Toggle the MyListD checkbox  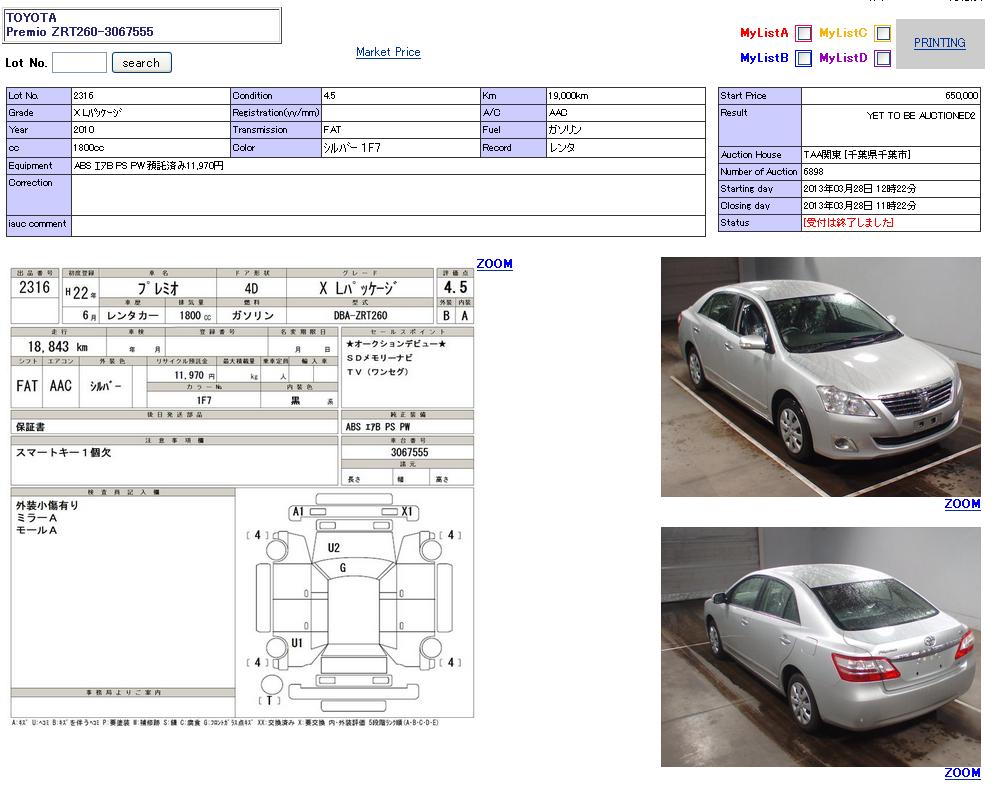click(882, 58)
